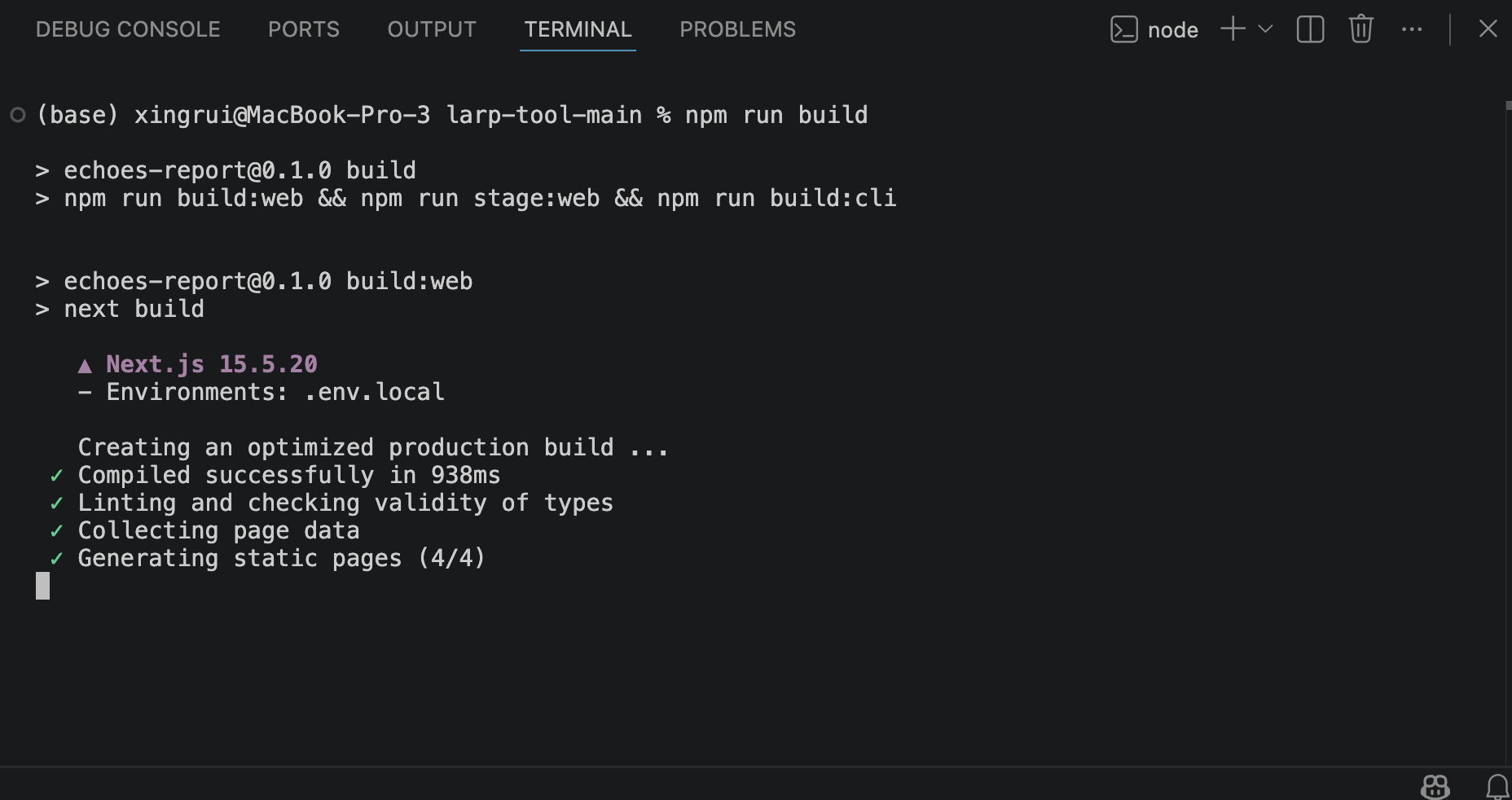Click 'Generating static pages (4/4)' line
This screenshot has width=1512, height=800.
pos(268,558)
